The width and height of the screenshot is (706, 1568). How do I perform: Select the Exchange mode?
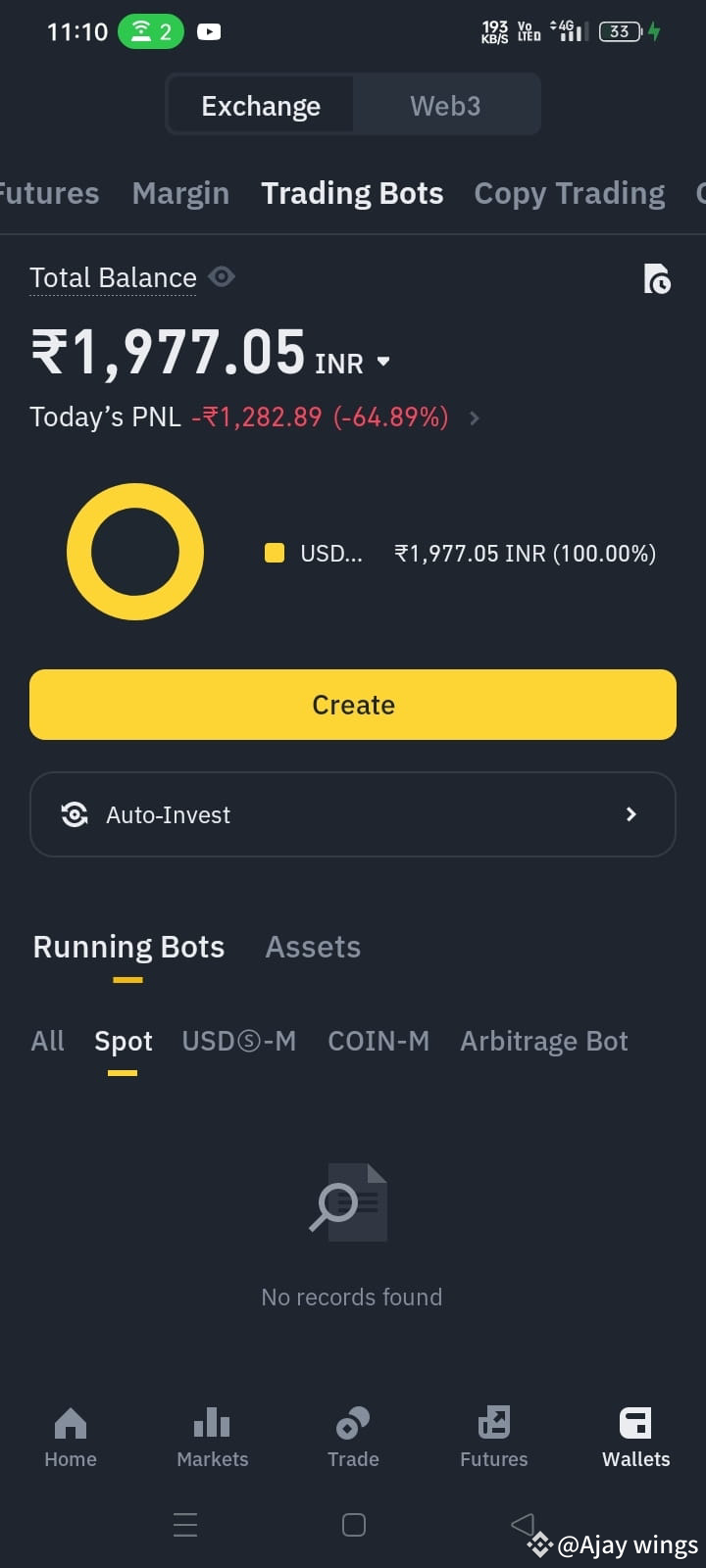pos(260,104)
